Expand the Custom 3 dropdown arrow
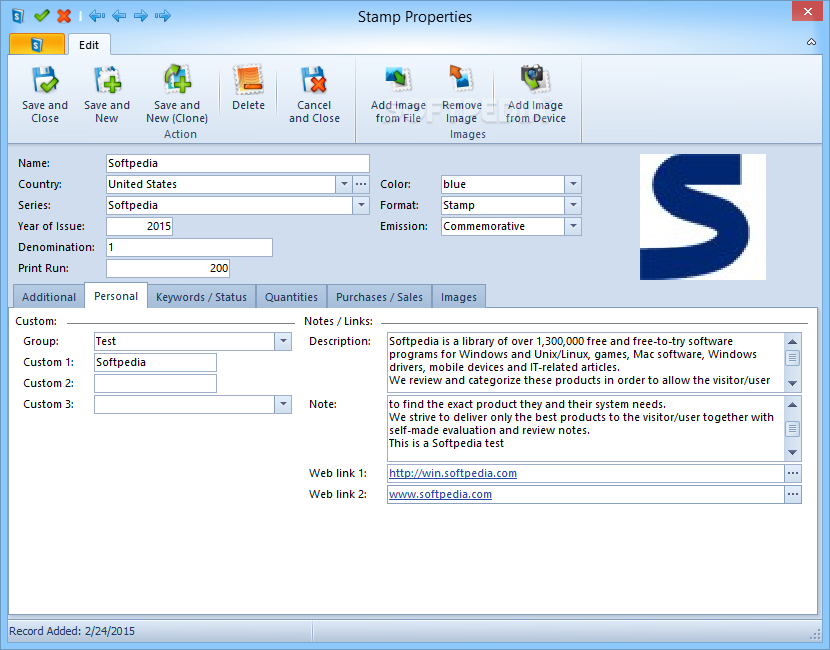830x650 pixels. pyautogui.click(x=283, y=404)
